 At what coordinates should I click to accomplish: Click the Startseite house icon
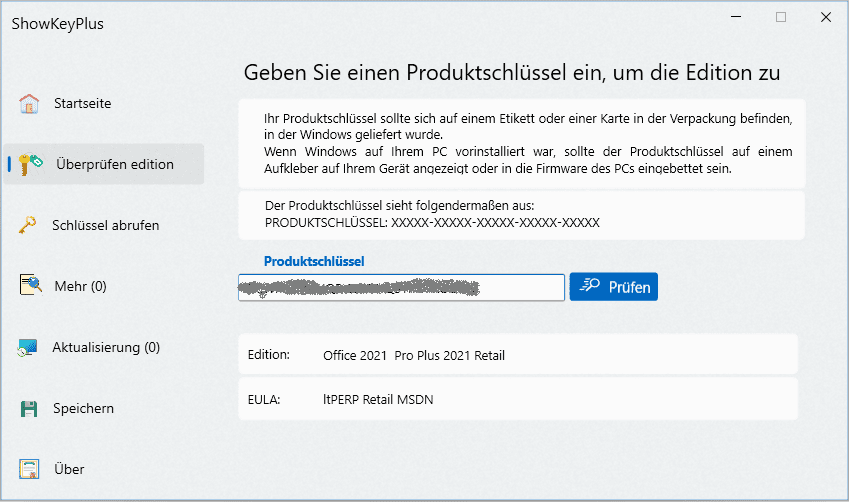coord(29,103)
